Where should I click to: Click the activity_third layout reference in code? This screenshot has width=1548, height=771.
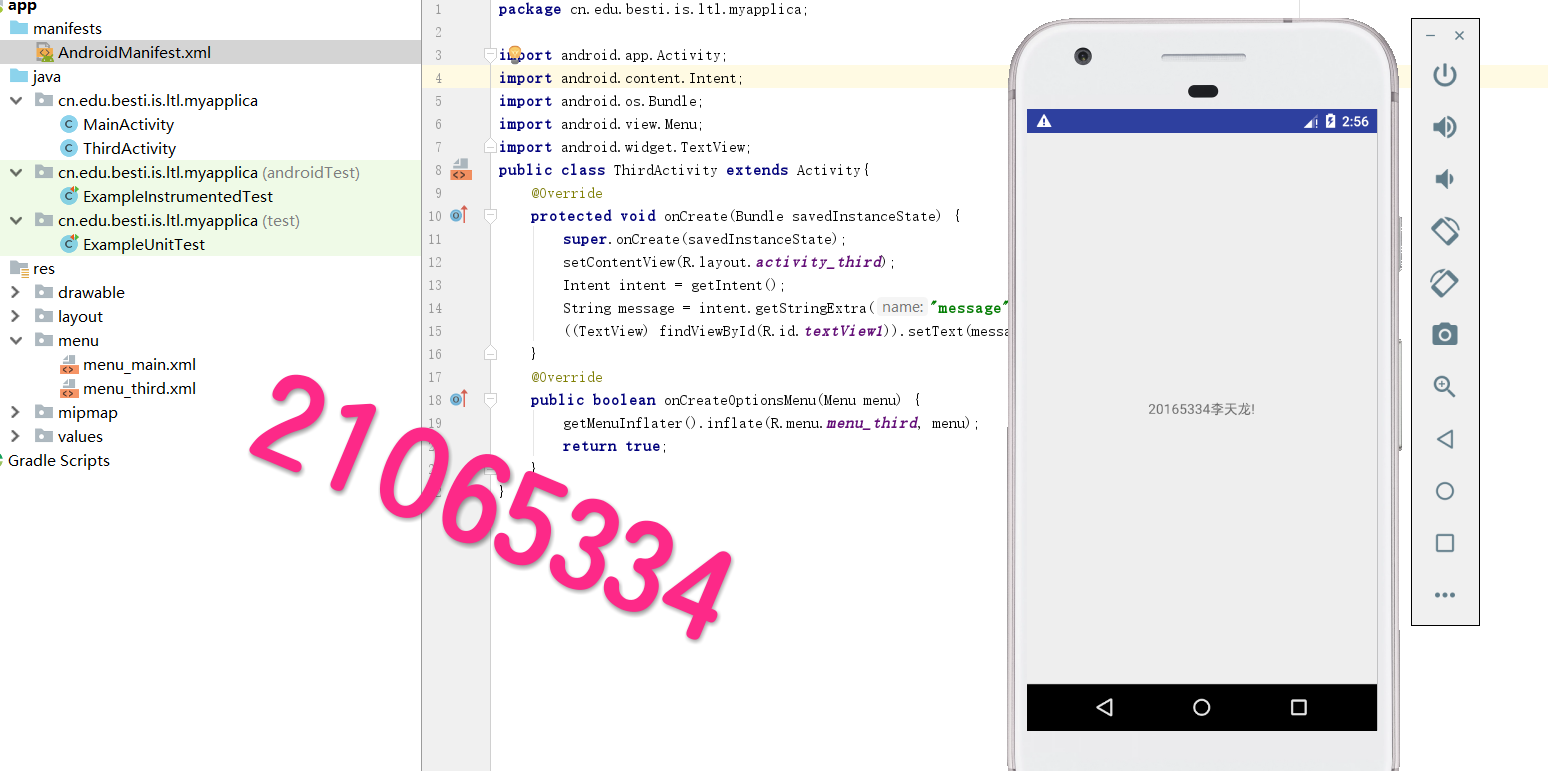pyautogui.click(x=819, y=262)
